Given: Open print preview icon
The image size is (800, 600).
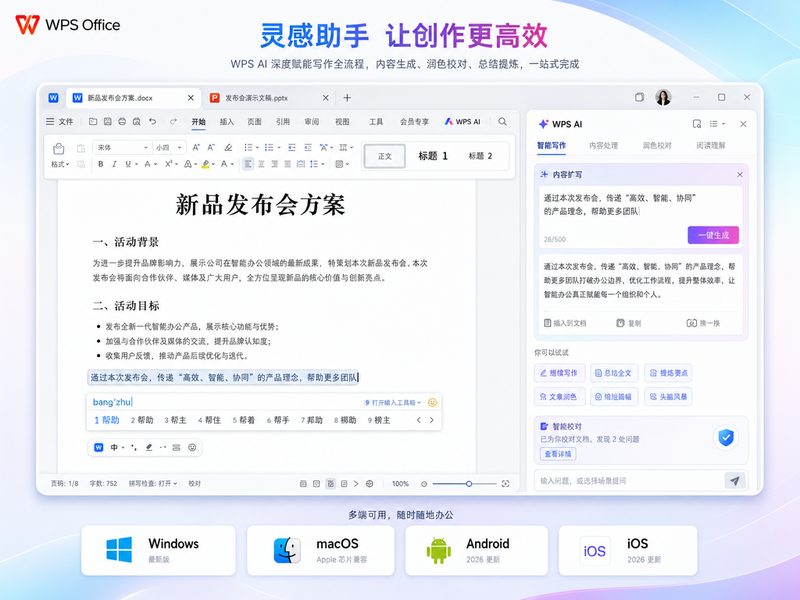Looking at the screenshot, I should [137, 121].
